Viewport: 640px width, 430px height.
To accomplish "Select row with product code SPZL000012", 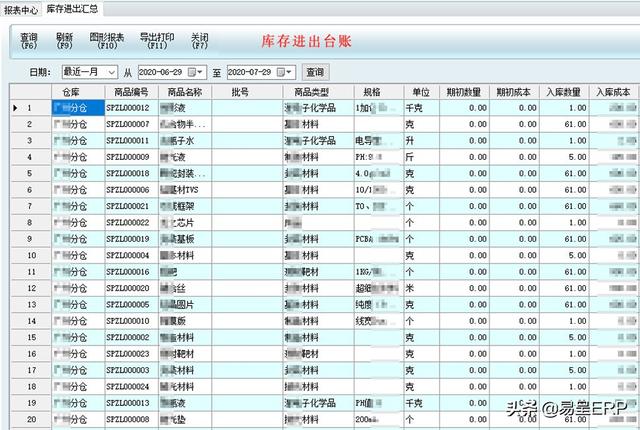I will [x=128, y=107].
